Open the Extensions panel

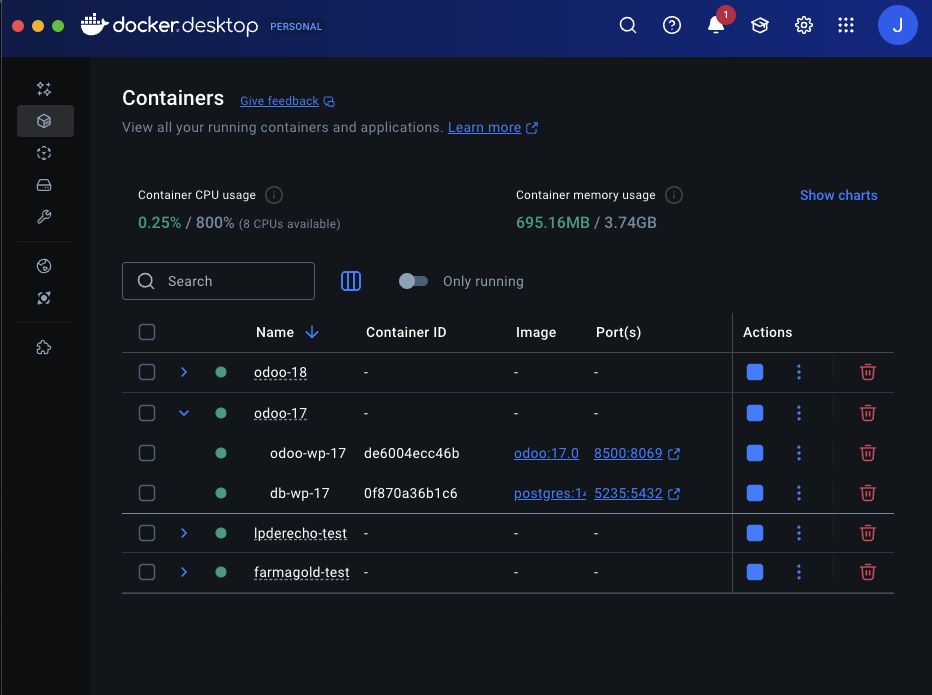[x=44, y=347]
